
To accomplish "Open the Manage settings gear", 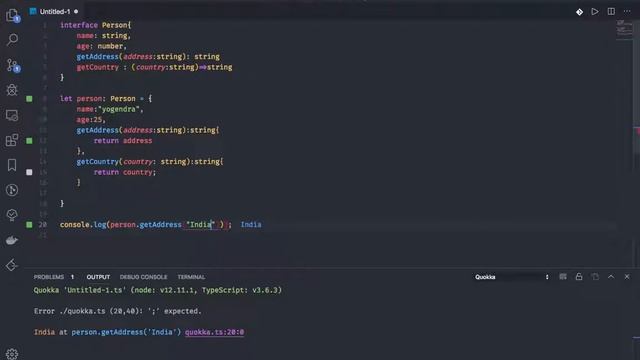I will tap(12, 354).
